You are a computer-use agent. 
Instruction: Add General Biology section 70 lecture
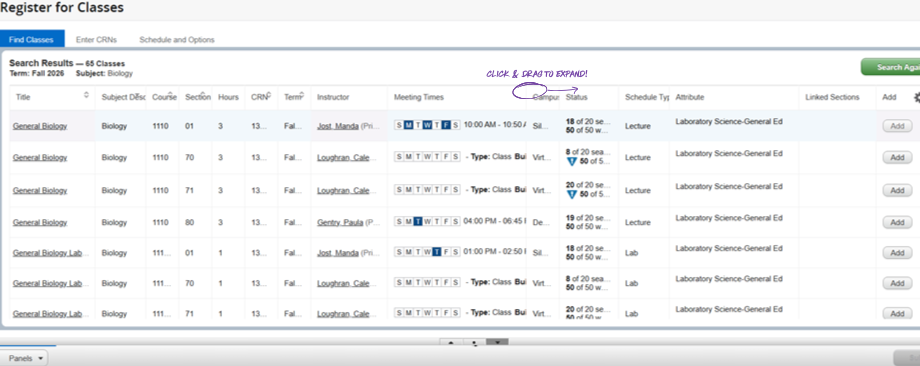coord(897,158)
